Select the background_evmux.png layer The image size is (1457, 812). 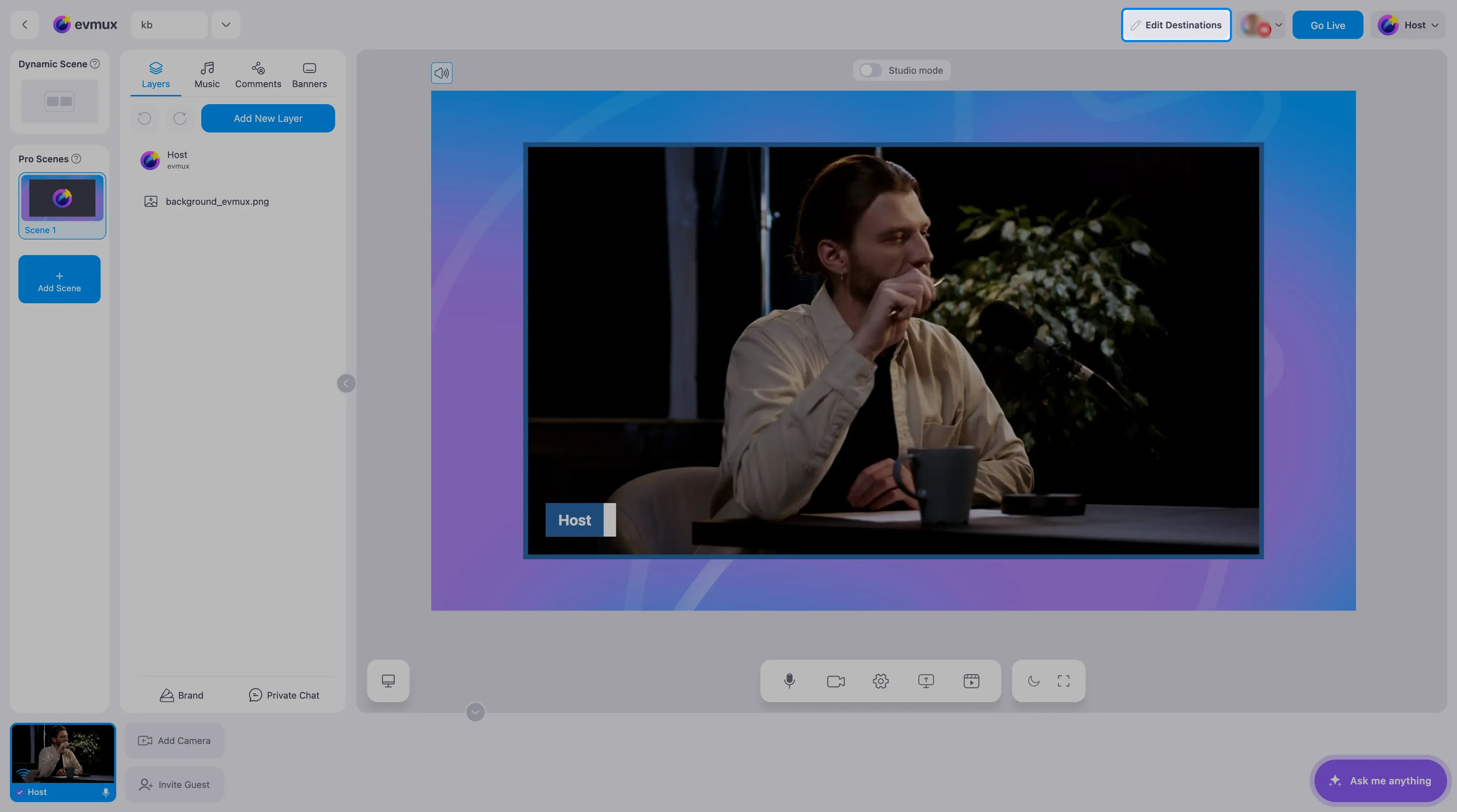coord(232,202)
